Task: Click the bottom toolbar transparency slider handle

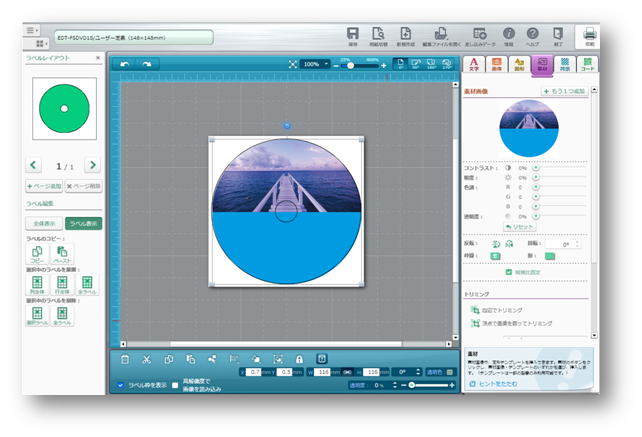Action: (411, 385)
